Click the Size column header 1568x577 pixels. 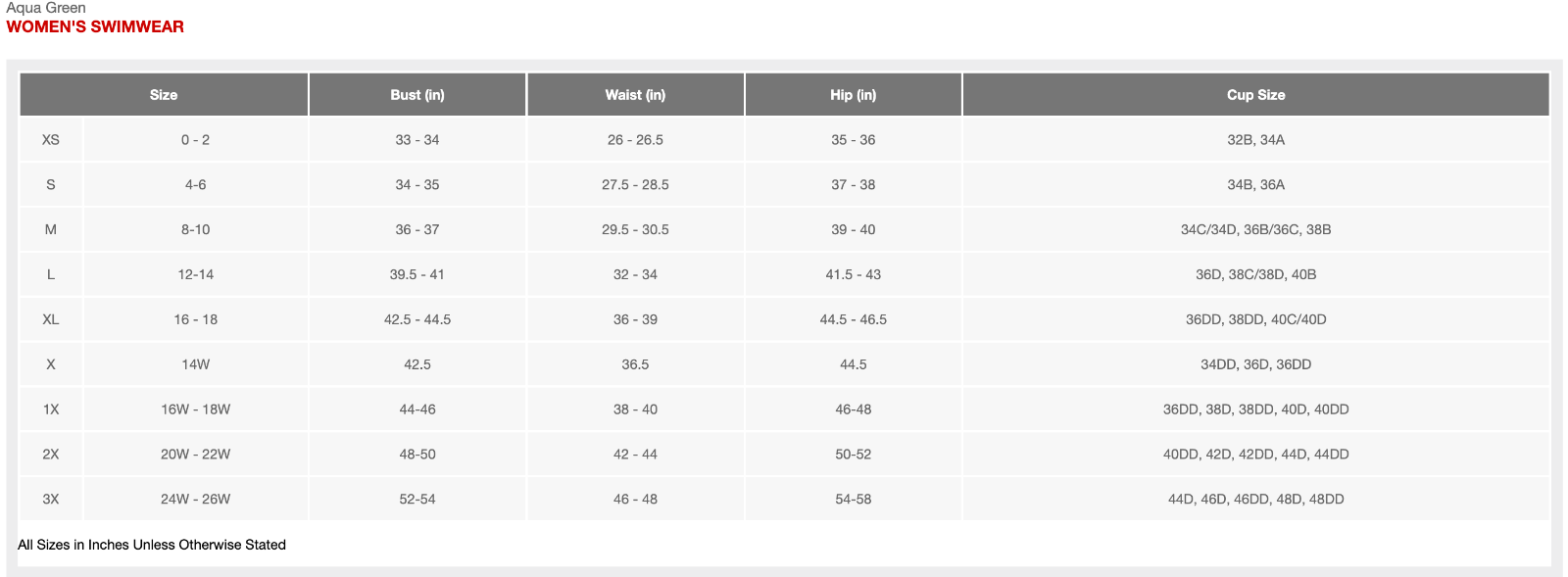[164, 95]
